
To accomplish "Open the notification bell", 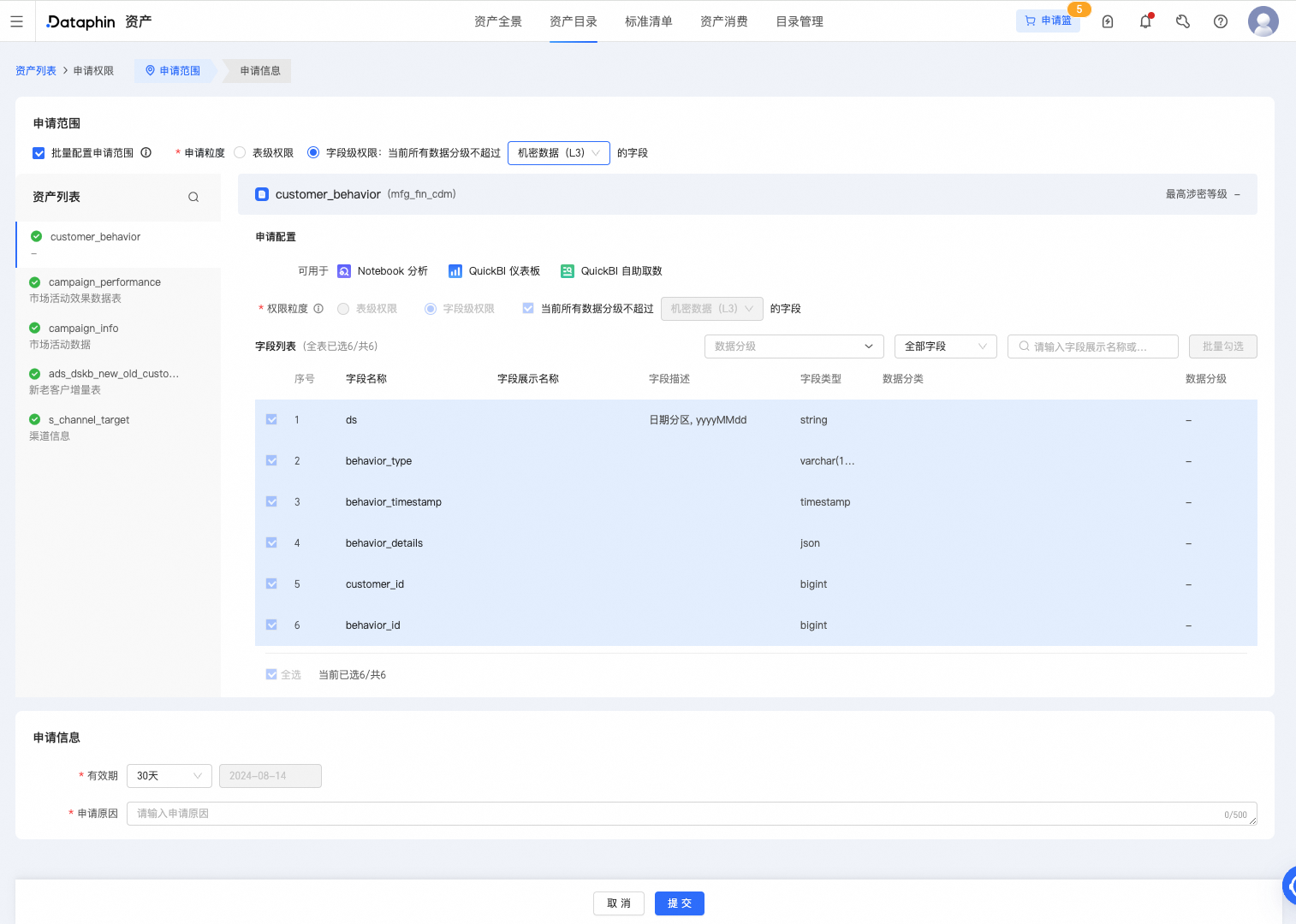I will (x=1144, y=21).
